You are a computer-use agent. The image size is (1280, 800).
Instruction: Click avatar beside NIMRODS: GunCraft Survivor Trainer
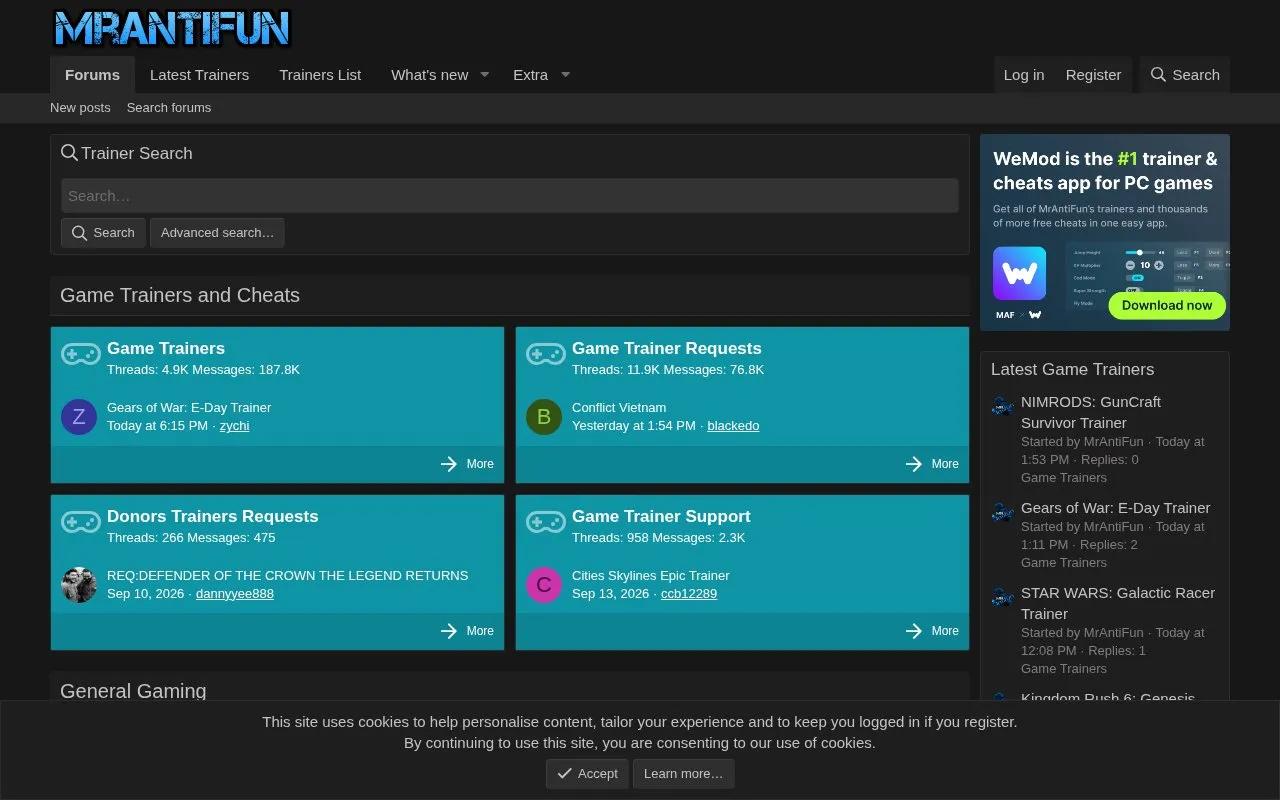(x=1003, y=405)
